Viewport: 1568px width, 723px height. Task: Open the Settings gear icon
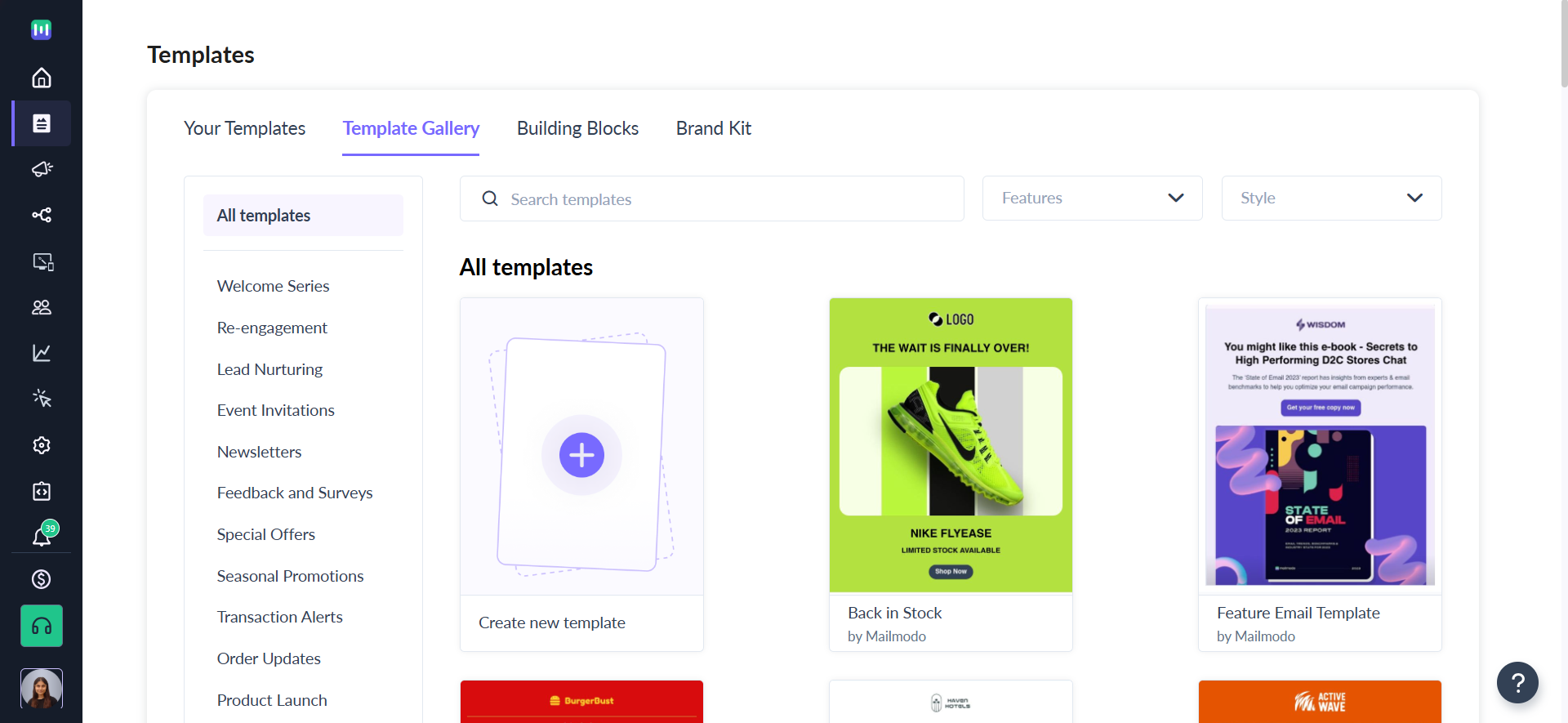(x=42, y=445)
